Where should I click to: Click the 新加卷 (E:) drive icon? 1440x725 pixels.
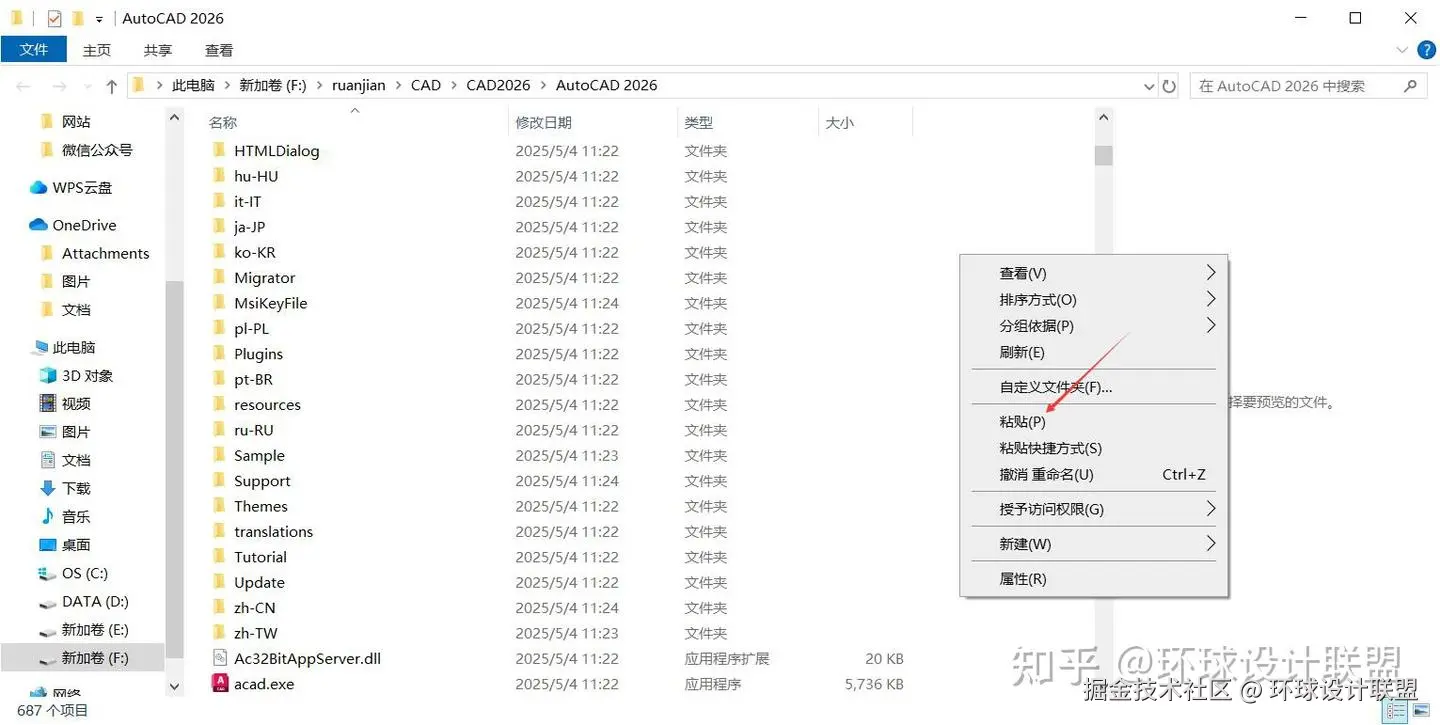tap(47, 630)
